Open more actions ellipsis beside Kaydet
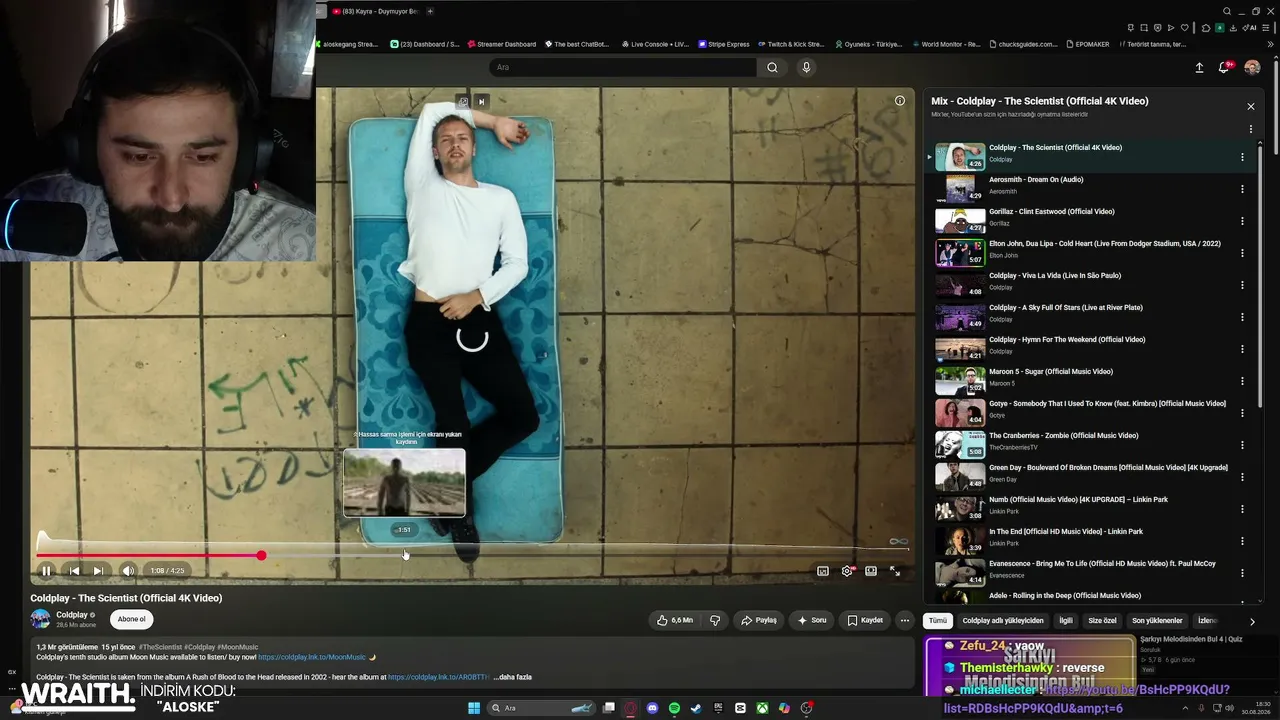 pos(905,620)
